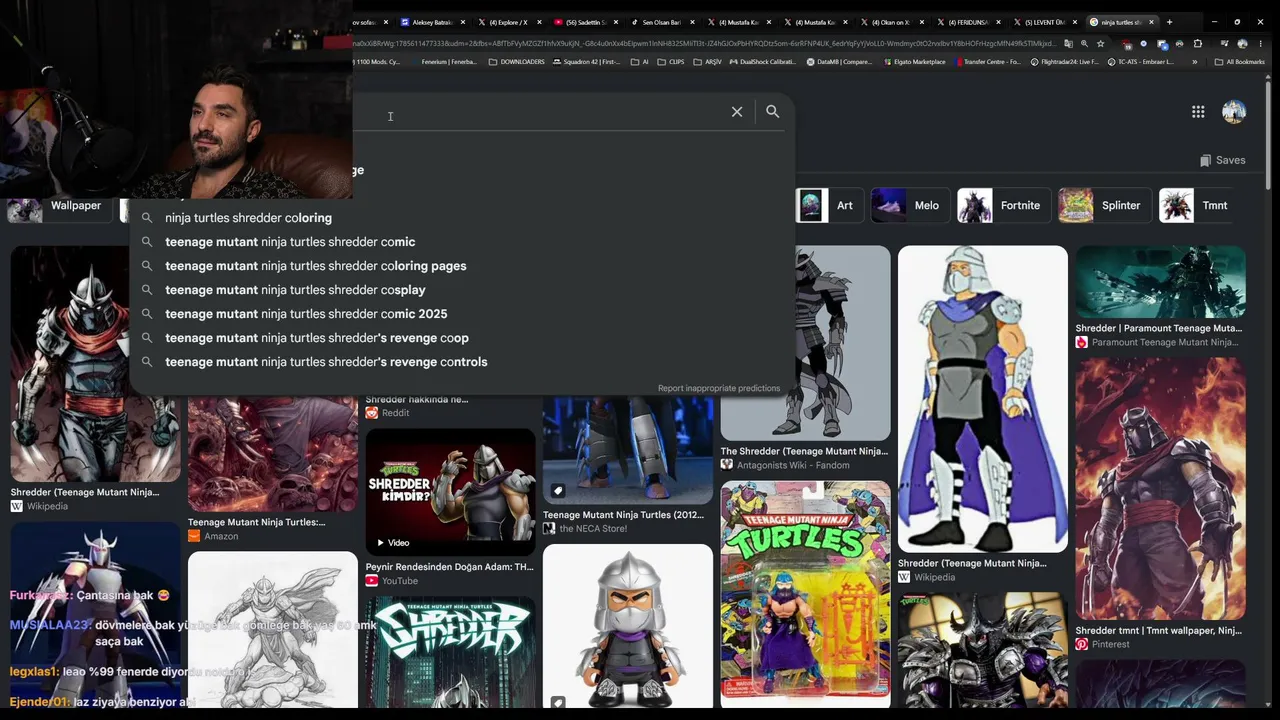Bookmark this page with the star icon
Image resolution: width=1280 pixels, height=720 pixels.
coord(1101,44)
